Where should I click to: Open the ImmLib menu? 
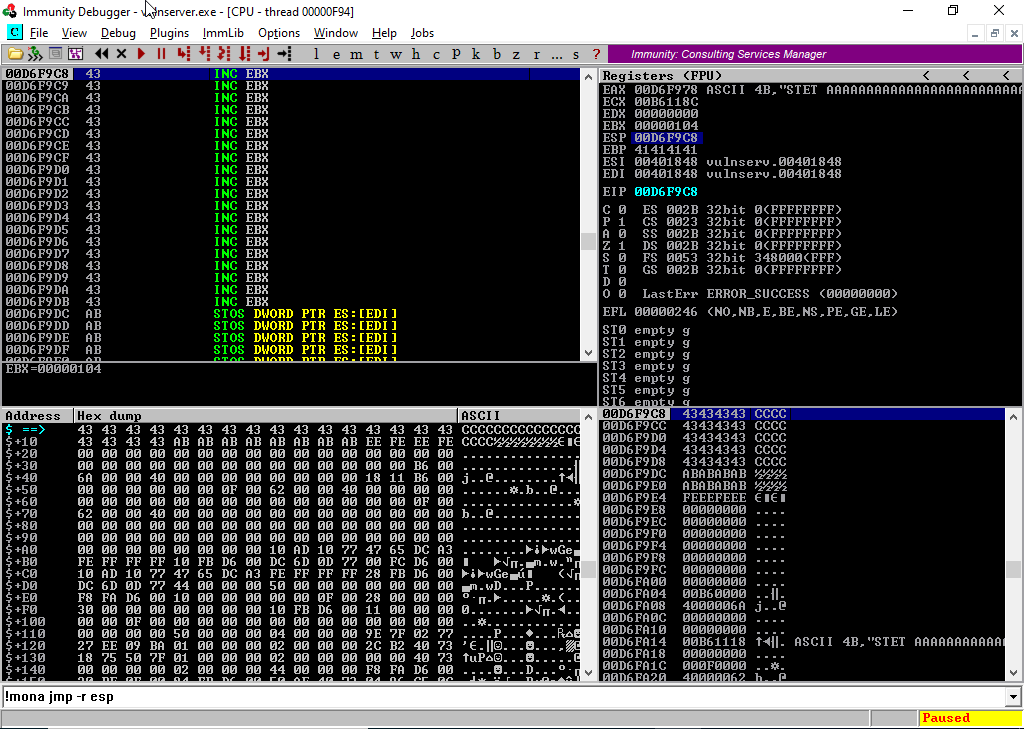(x=223, y=33)
